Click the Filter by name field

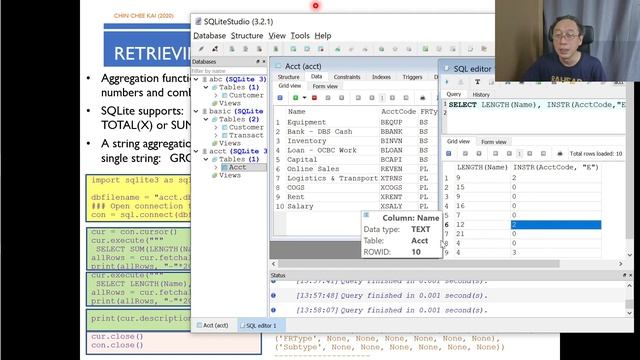click(x=229, y=71)
